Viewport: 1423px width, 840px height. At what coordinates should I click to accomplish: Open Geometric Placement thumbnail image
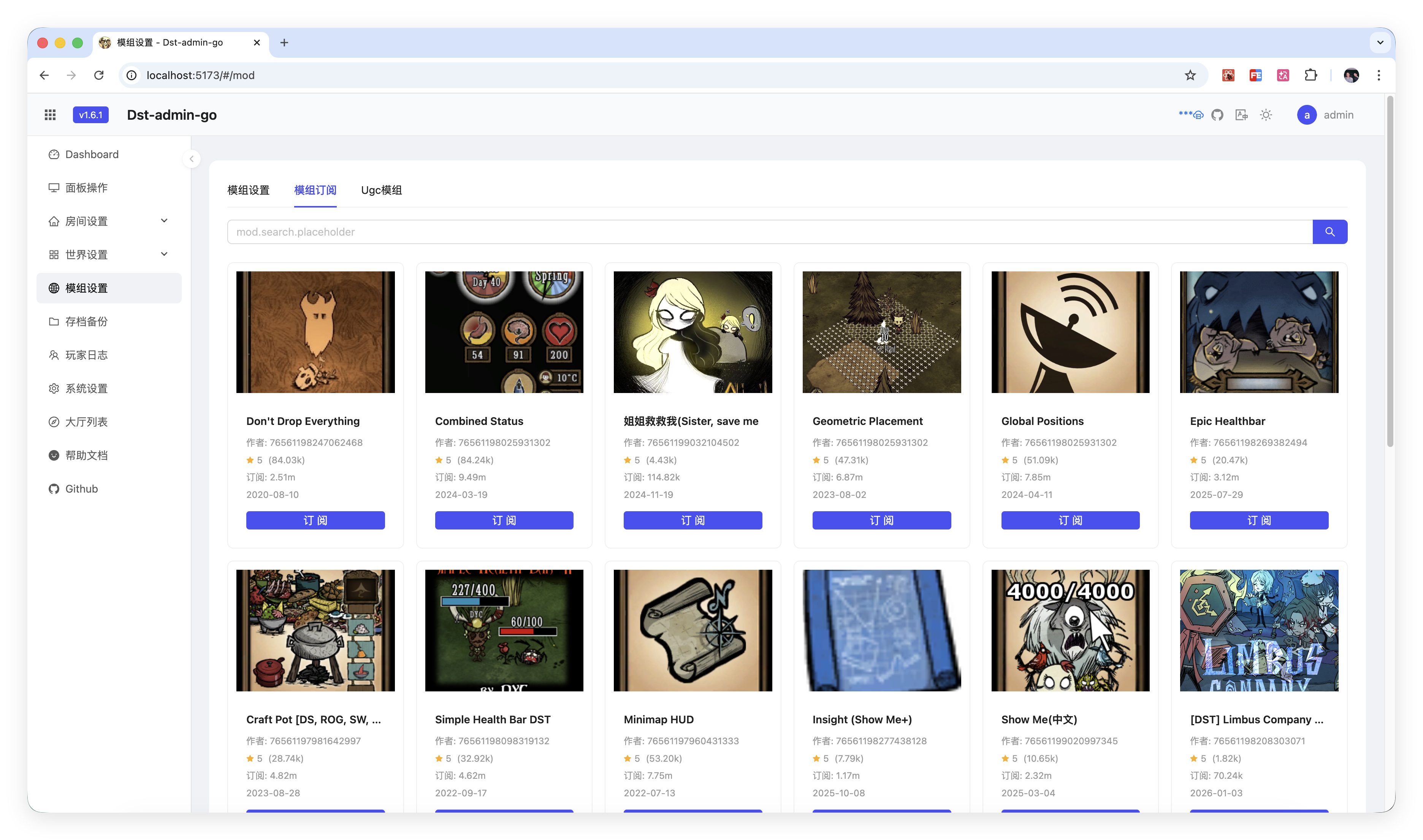pos(882,332)
